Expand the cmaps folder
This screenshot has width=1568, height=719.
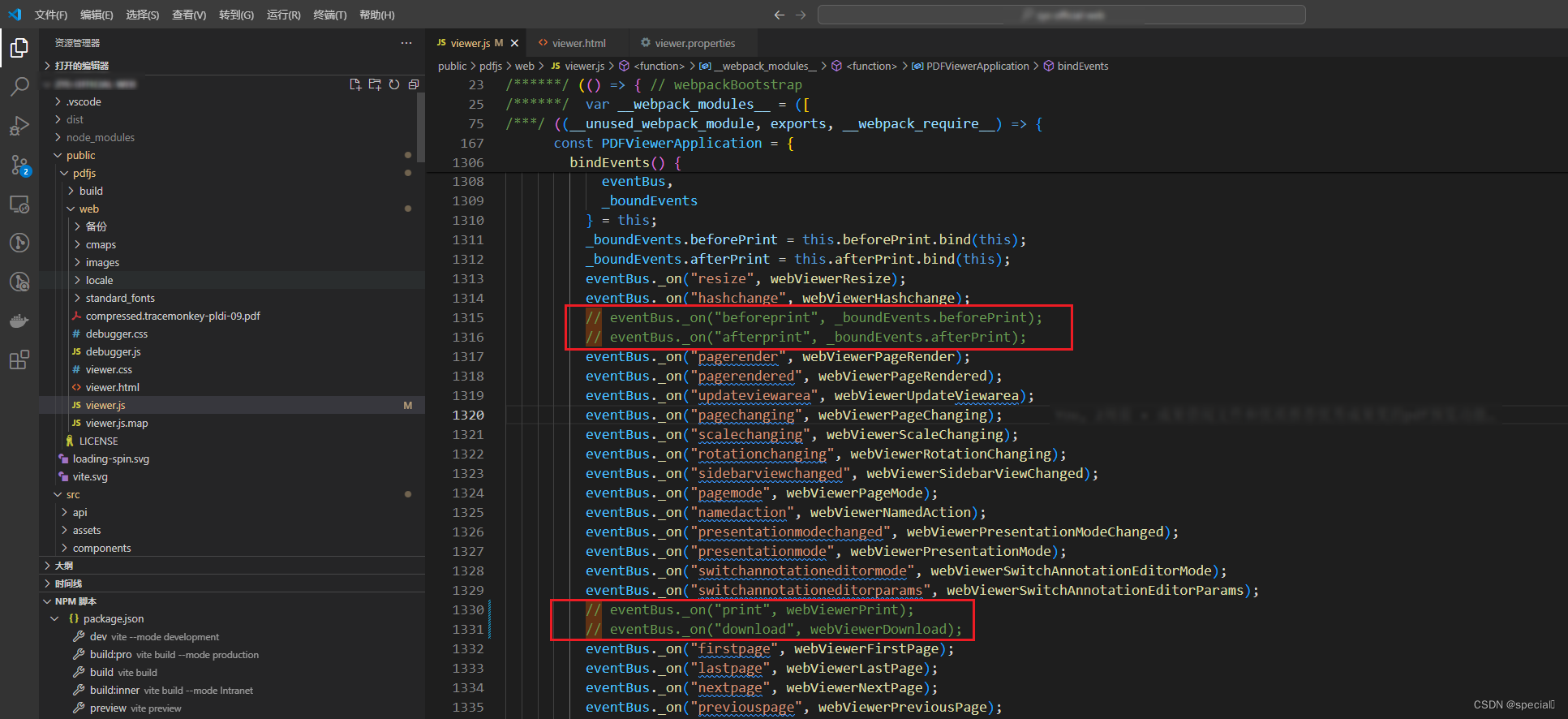232,245
